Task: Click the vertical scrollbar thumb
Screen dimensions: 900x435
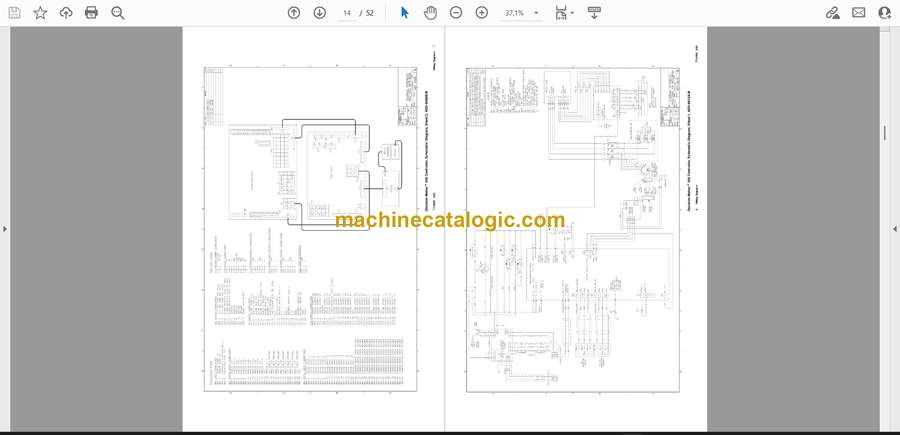Action: tap(885, 133)
